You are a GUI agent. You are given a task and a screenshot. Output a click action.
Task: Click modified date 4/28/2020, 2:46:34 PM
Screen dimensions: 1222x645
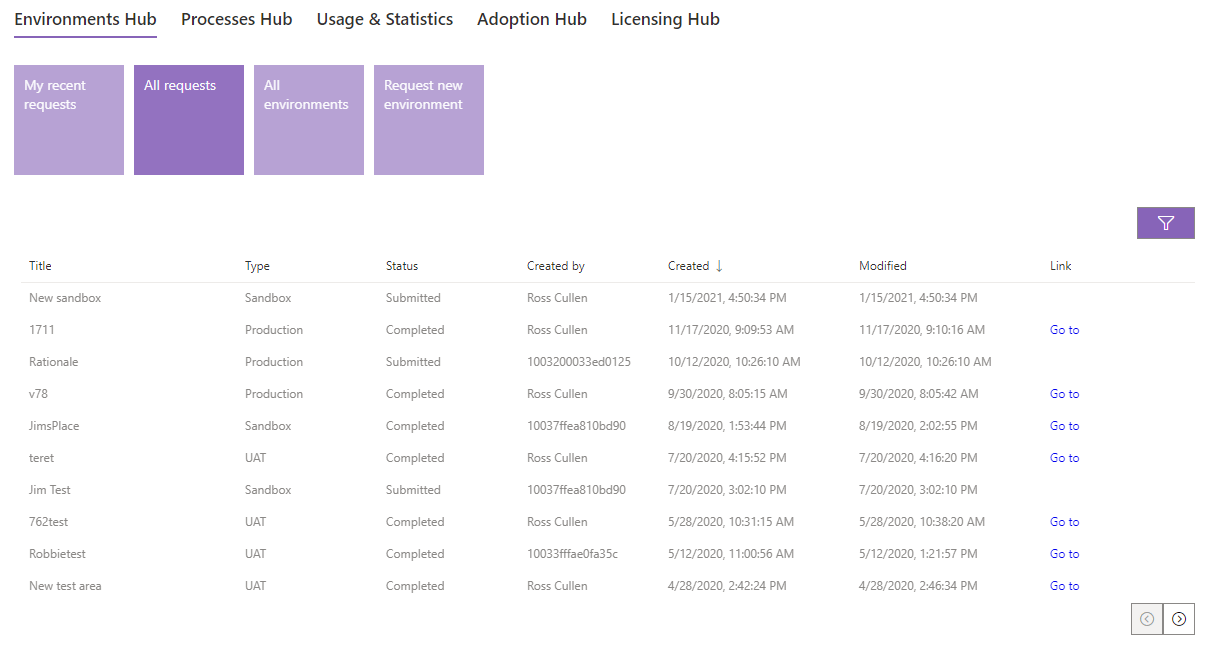[918, 586]
